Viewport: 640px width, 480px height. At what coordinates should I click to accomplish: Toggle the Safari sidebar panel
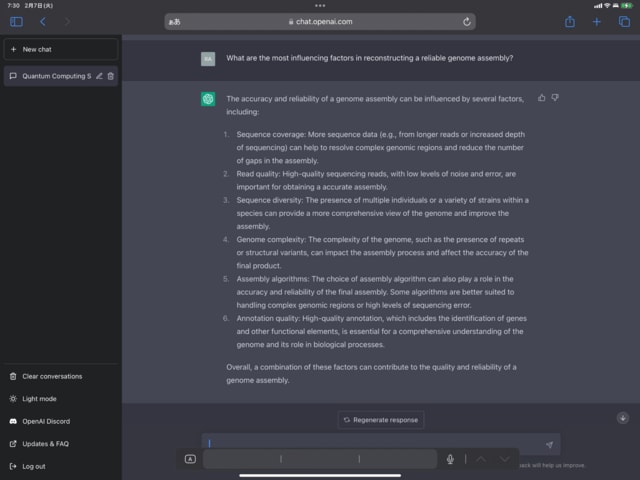coord(16,21)
